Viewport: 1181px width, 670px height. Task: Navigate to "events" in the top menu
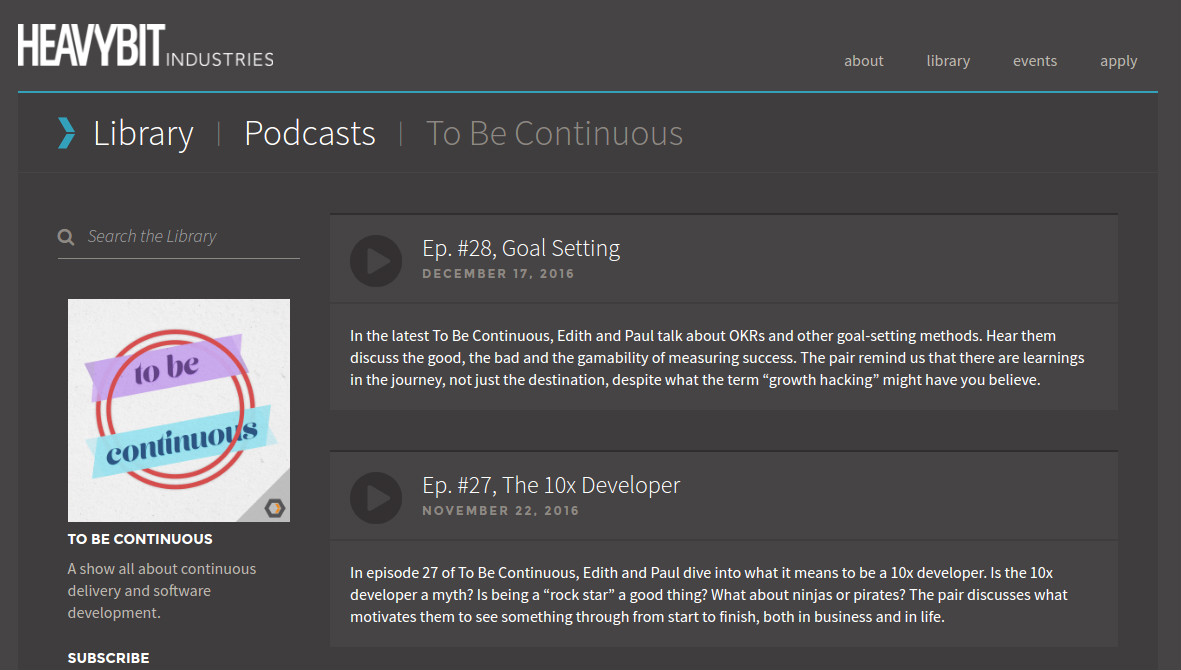pyautogui.click(x=1035, y=60)
